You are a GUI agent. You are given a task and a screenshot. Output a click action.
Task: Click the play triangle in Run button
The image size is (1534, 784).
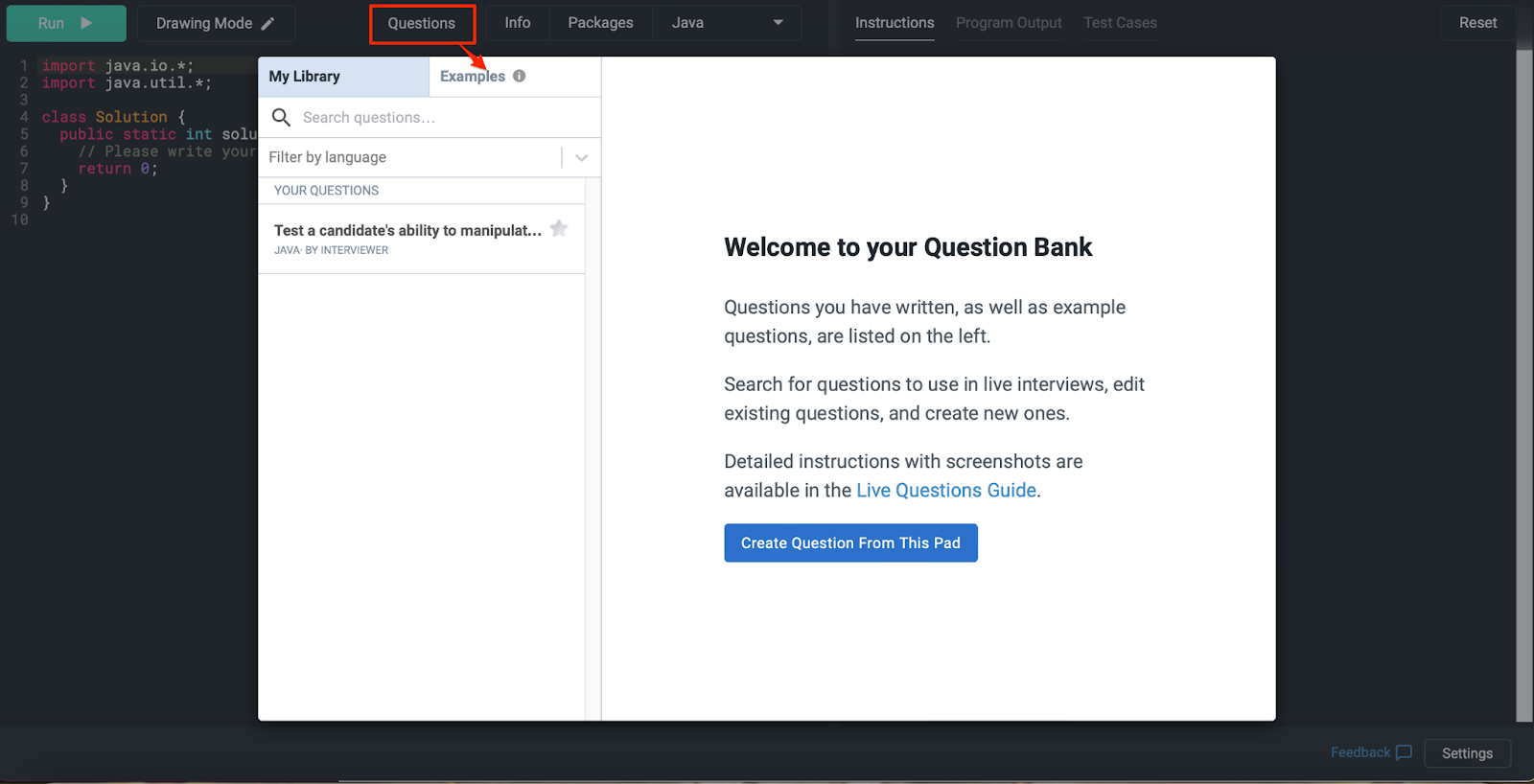86,23
